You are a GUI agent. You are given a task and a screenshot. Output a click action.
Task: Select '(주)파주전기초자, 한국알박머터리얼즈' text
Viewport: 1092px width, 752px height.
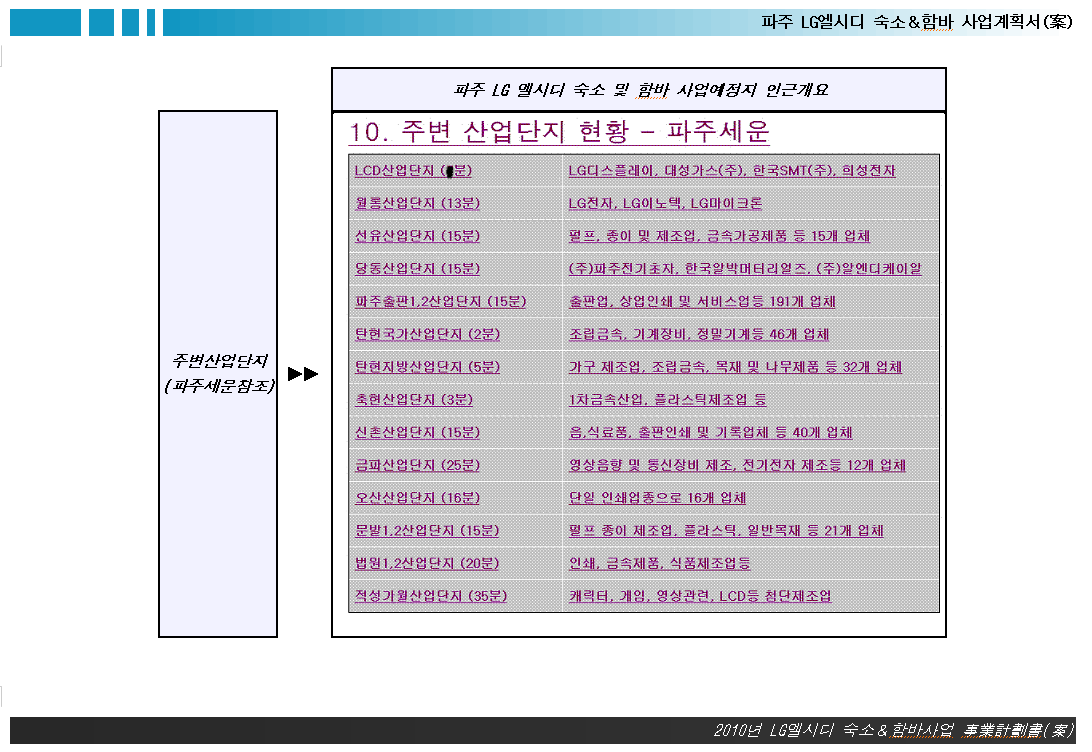tap(745, 269)
